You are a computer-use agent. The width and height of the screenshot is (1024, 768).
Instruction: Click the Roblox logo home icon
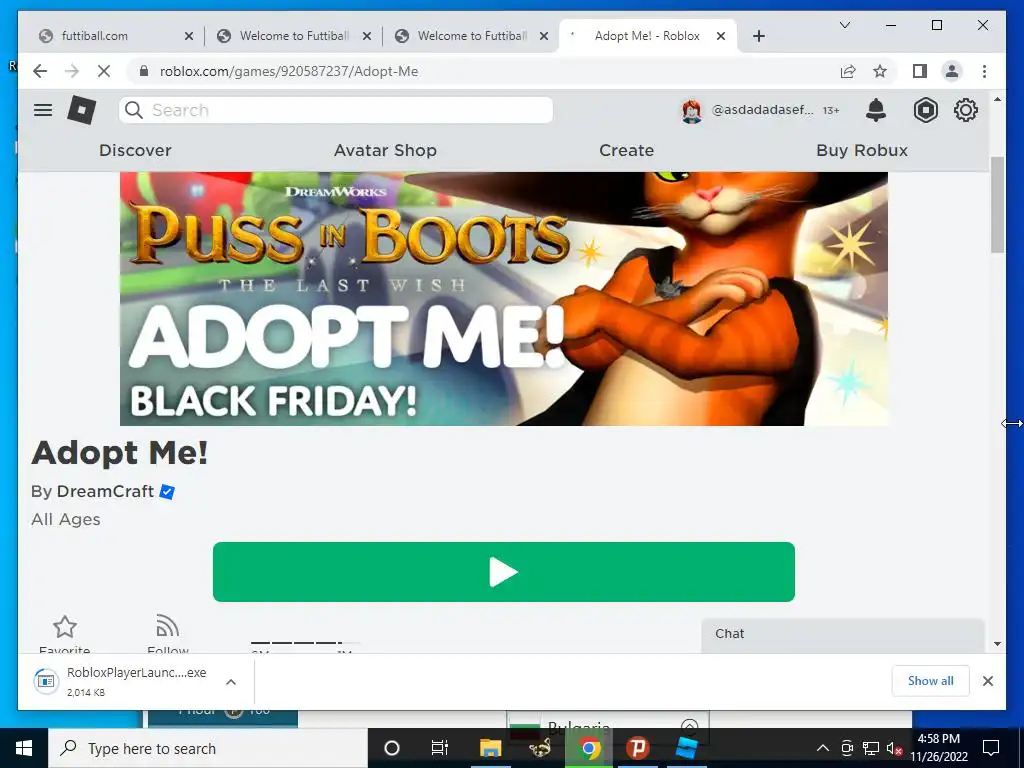(82, 110)
